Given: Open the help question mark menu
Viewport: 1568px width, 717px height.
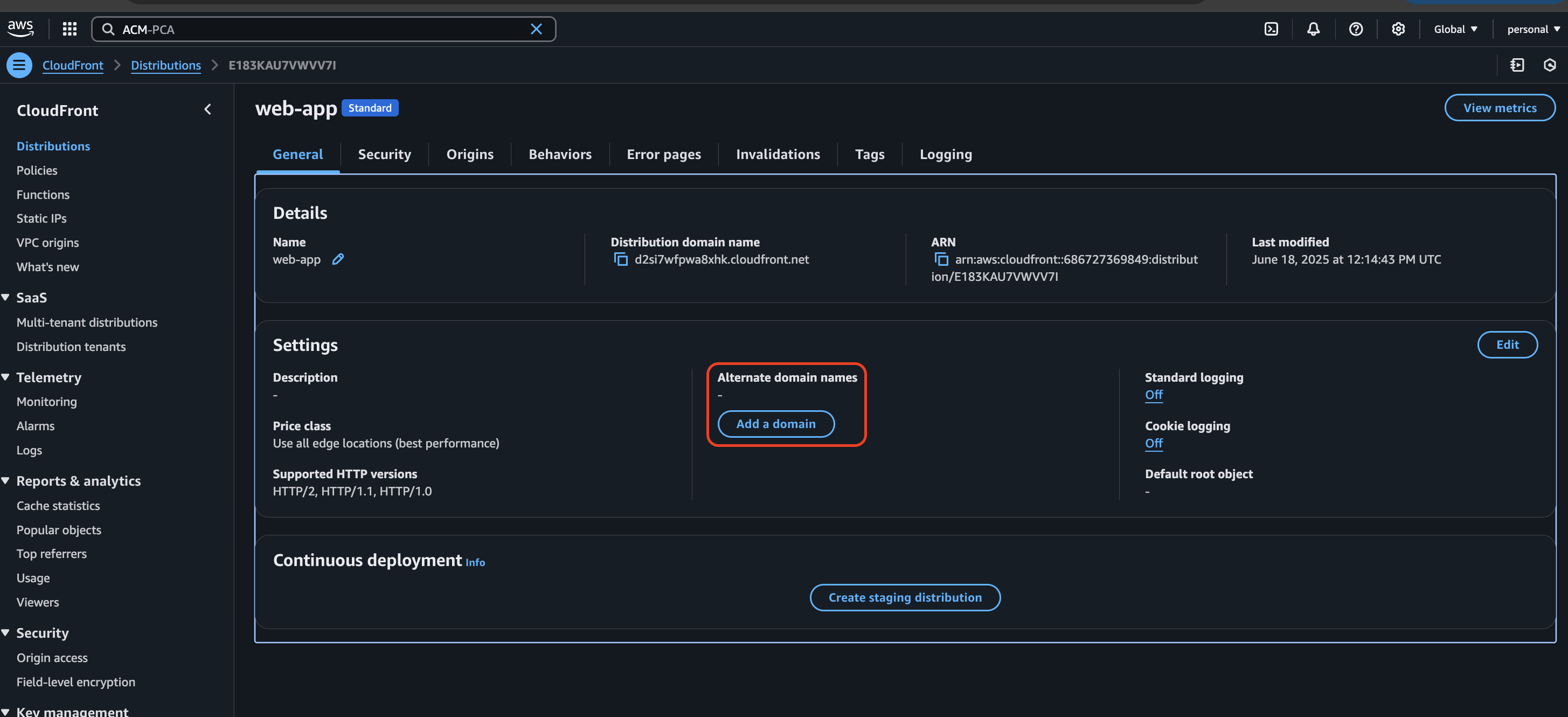Looking at the screenshot, I should [x=1356, y=29].
